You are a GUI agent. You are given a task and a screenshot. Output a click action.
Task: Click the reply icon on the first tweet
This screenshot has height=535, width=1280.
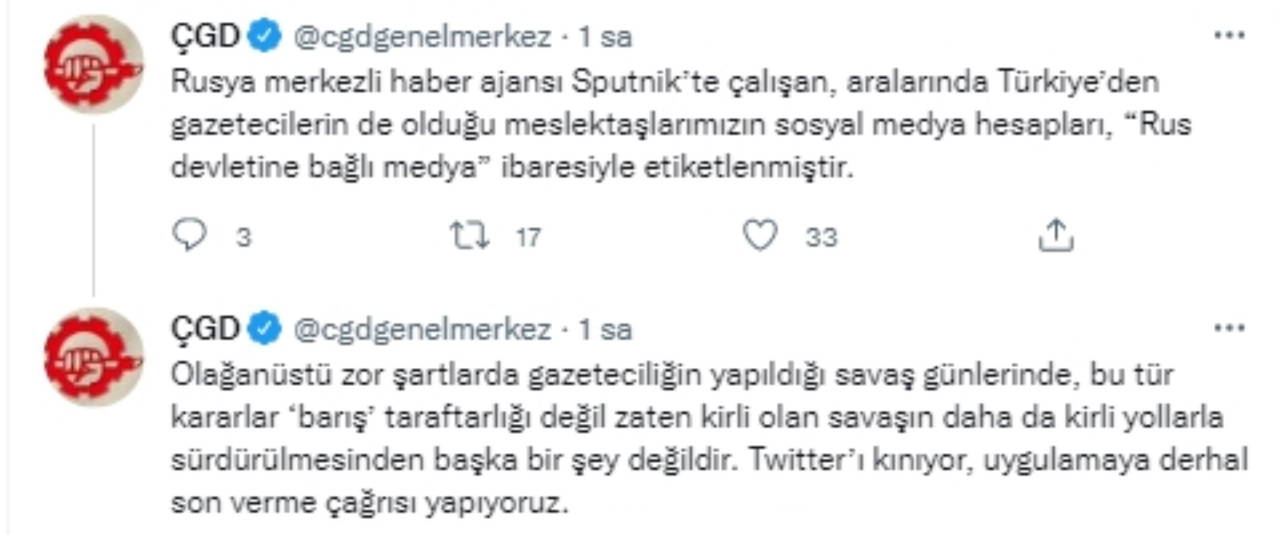(189, 236)
